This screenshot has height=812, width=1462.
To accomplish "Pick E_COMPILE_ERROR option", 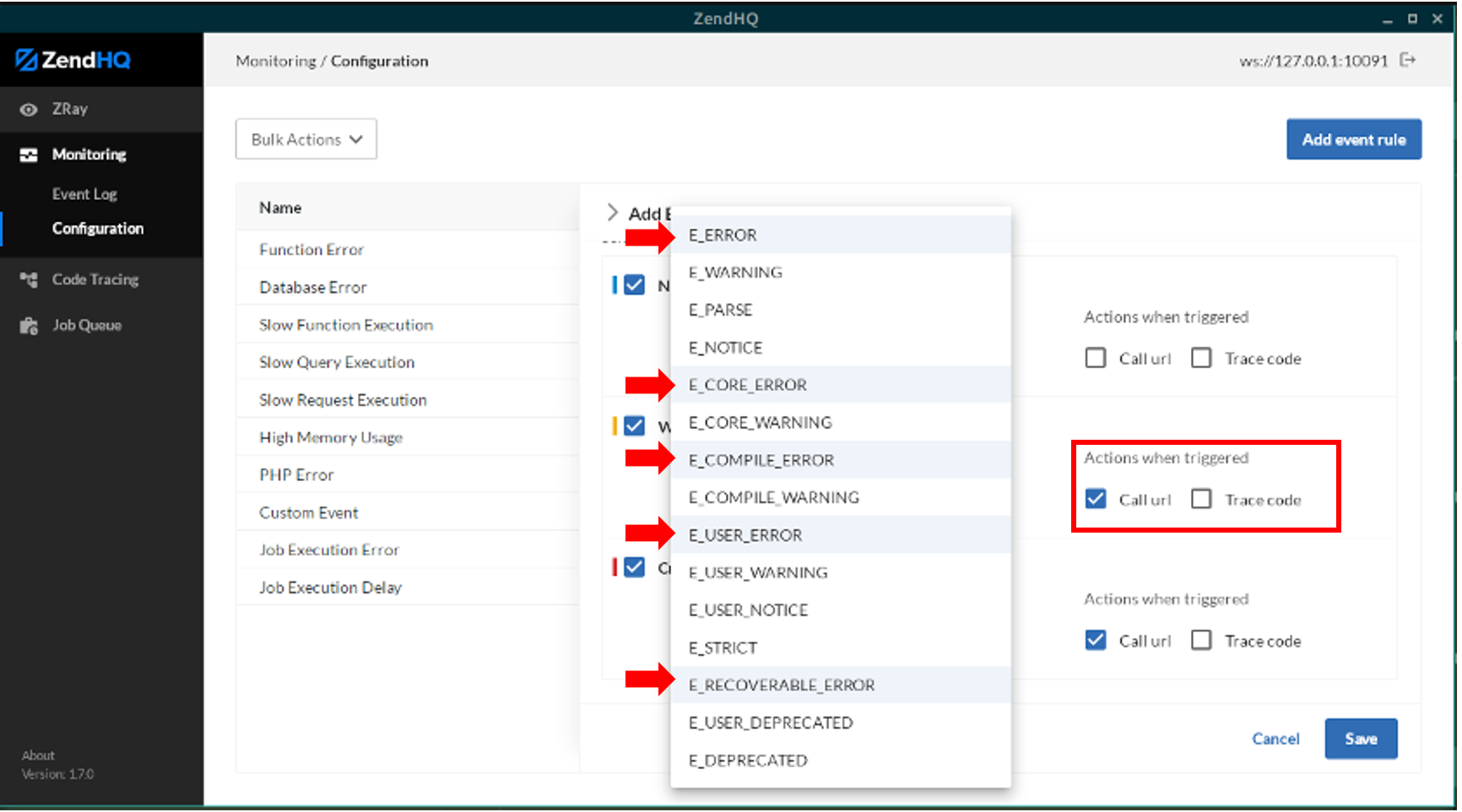I will (841, 461).
